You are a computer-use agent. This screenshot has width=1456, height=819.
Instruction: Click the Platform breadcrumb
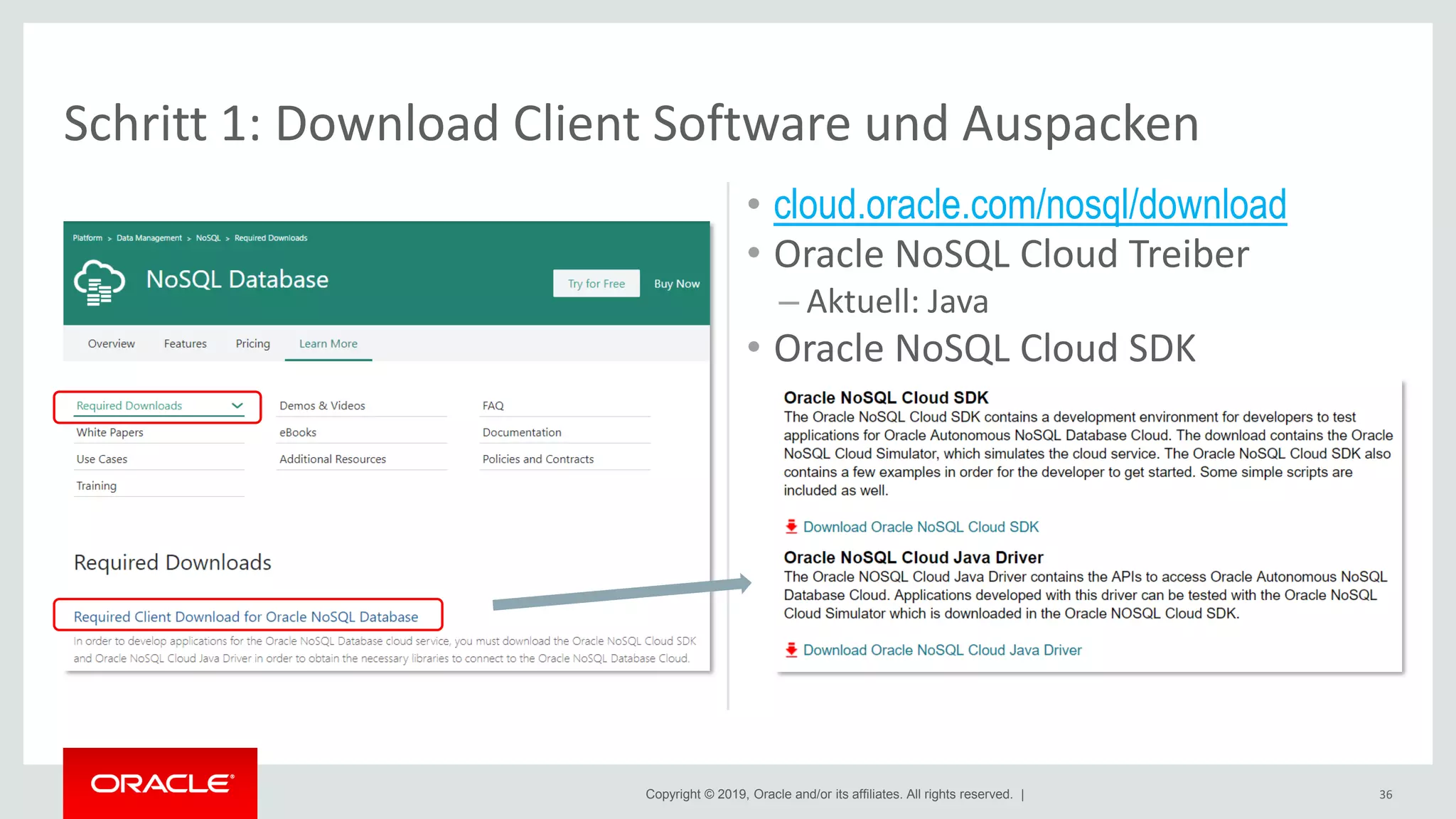87,238
